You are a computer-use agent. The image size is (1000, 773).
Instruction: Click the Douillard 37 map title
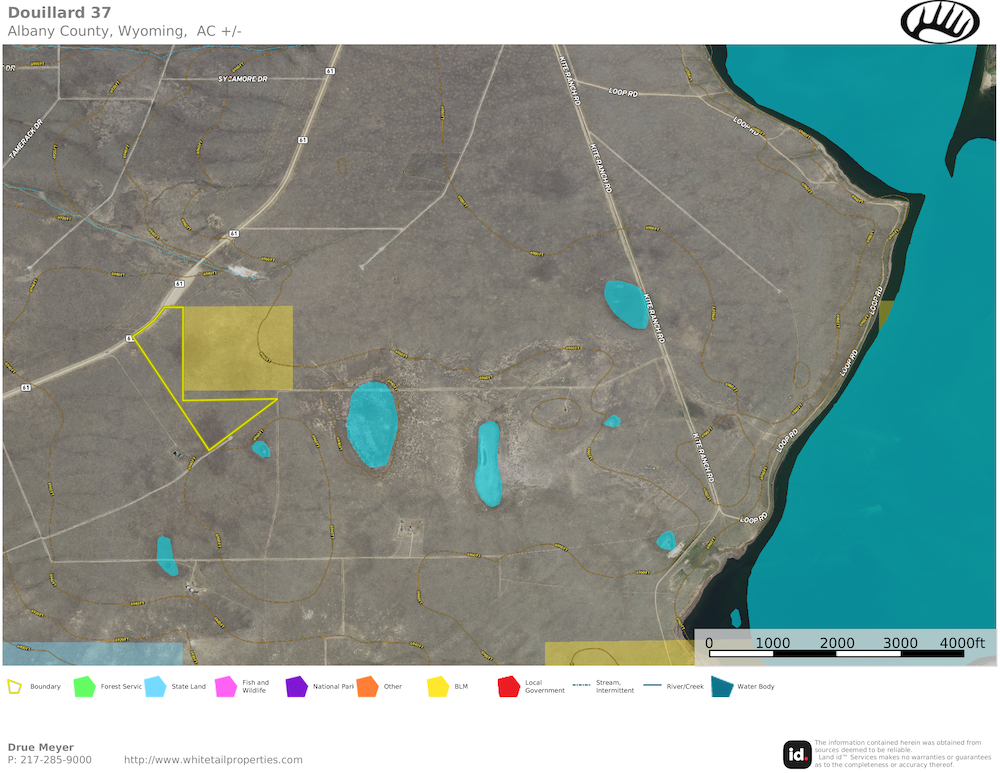(x=59, y=12)
